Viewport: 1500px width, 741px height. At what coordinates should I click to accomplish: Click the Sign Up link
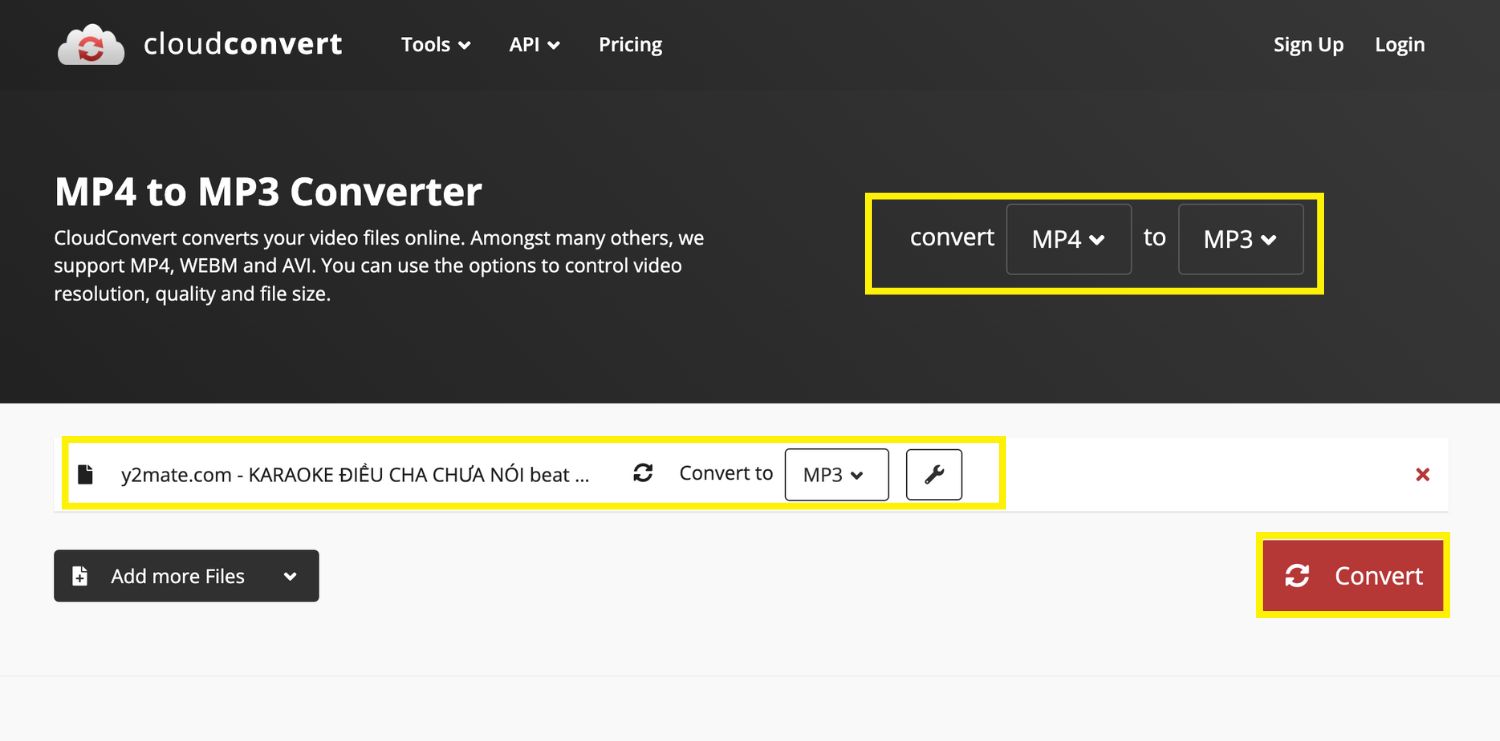(x=1308, y=45)
